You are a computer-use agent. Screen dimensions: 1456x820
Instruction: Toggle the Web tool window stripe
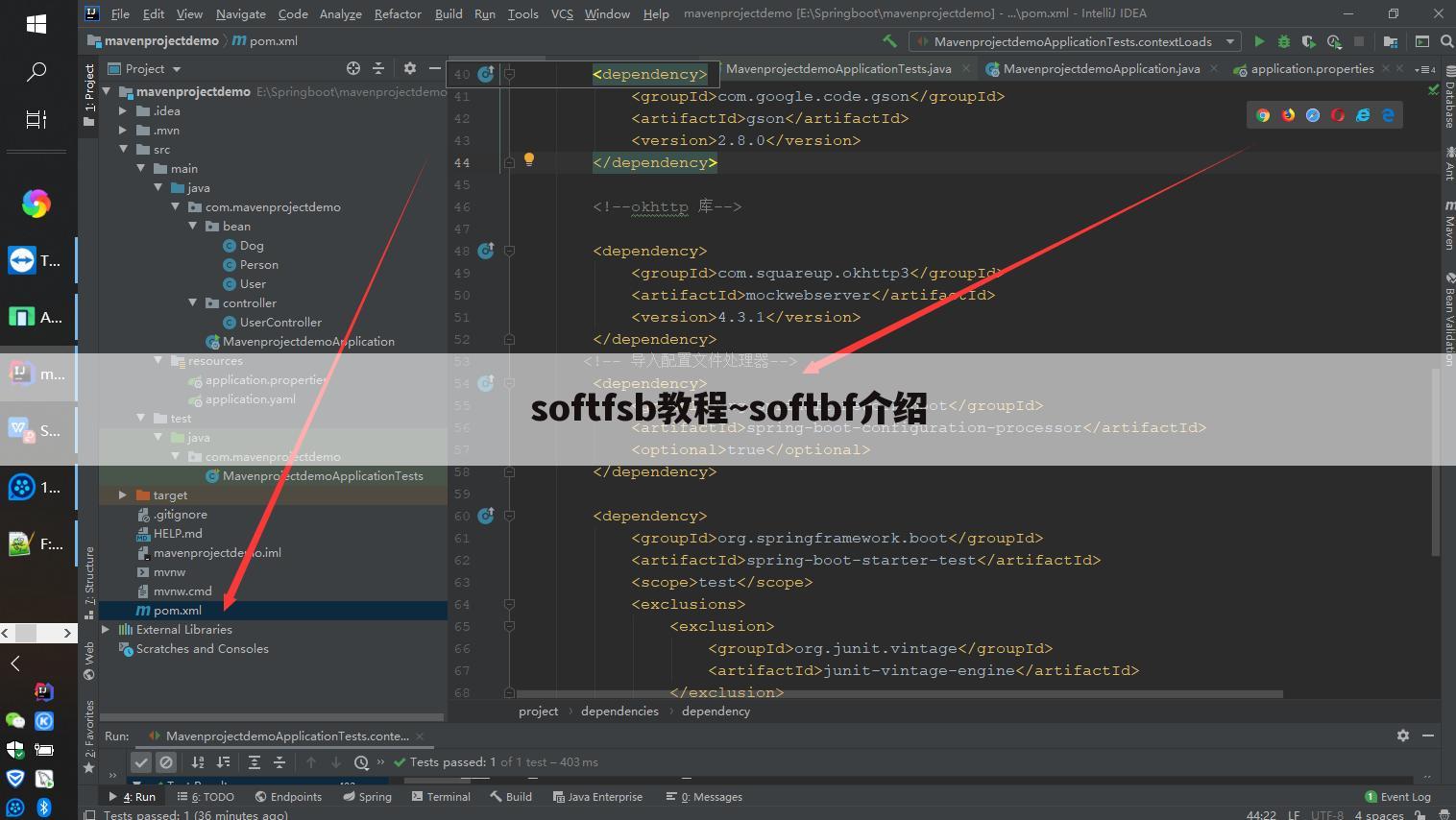click(x=89, y=661)
